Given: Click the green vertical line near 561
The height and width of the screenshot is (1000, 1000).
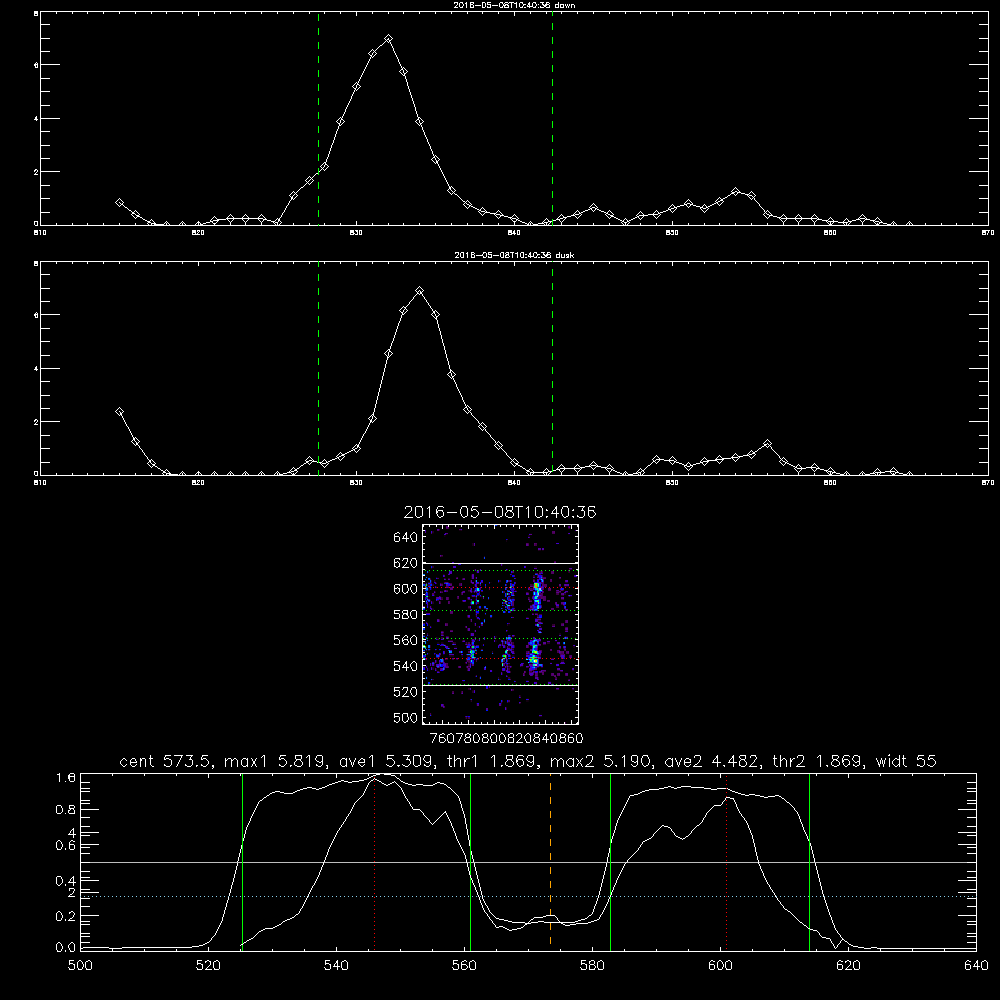Looking at the screenshot, I should pyautogui.click(x=470, y=861).
